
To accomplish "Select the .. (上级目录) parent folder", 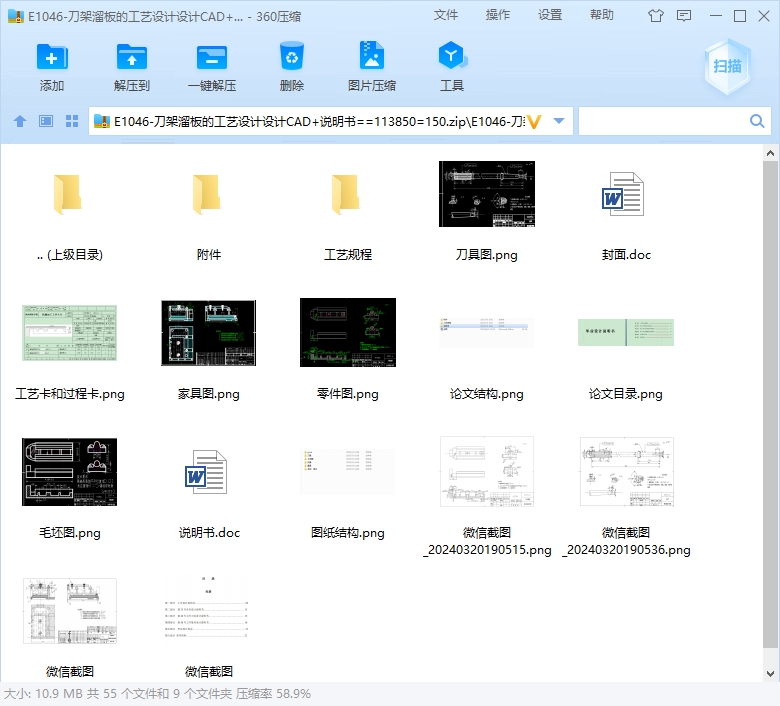I will pos(68,194).
